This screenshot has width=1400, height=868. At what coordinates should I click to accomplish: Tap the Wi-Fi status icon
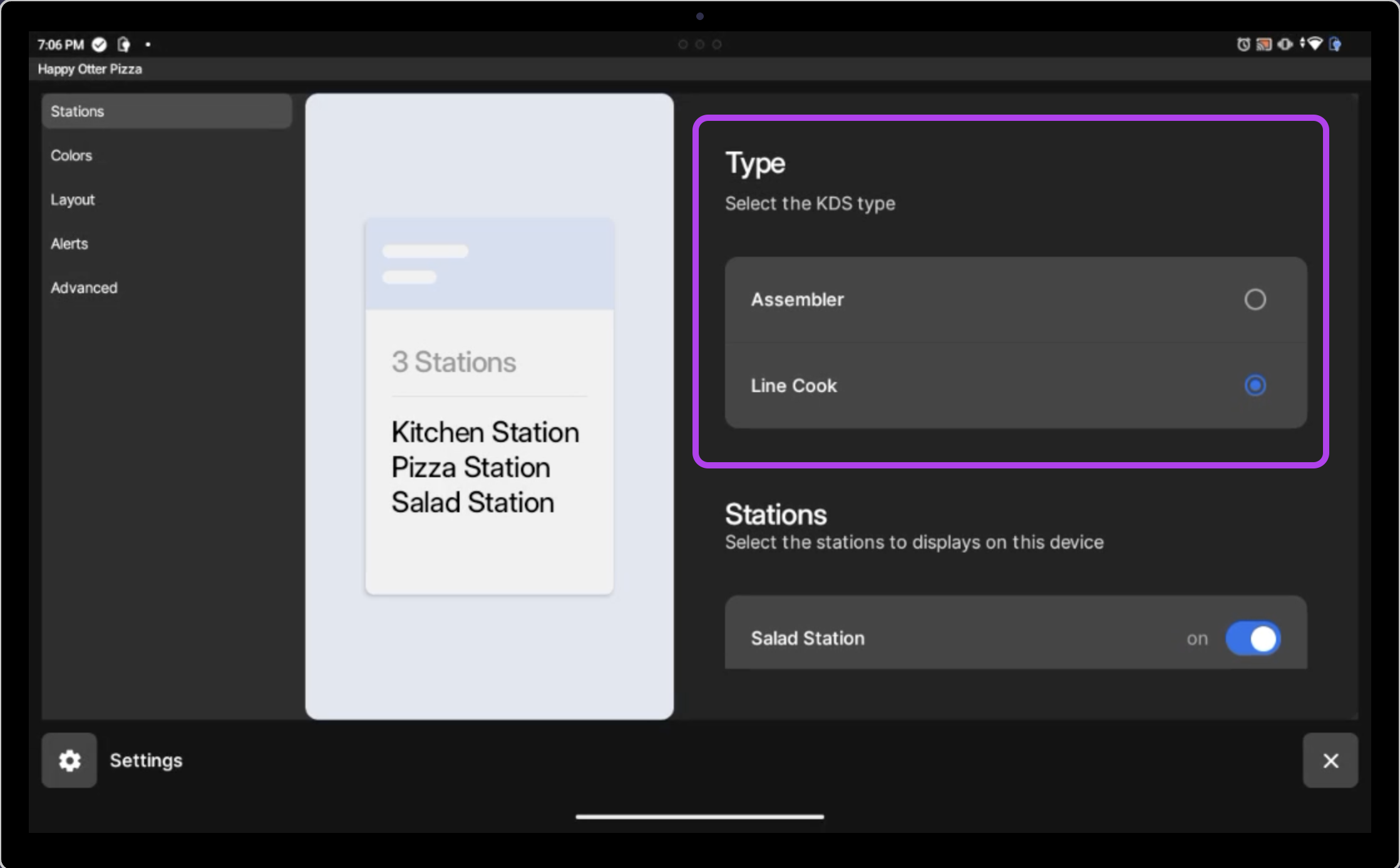1314,44
